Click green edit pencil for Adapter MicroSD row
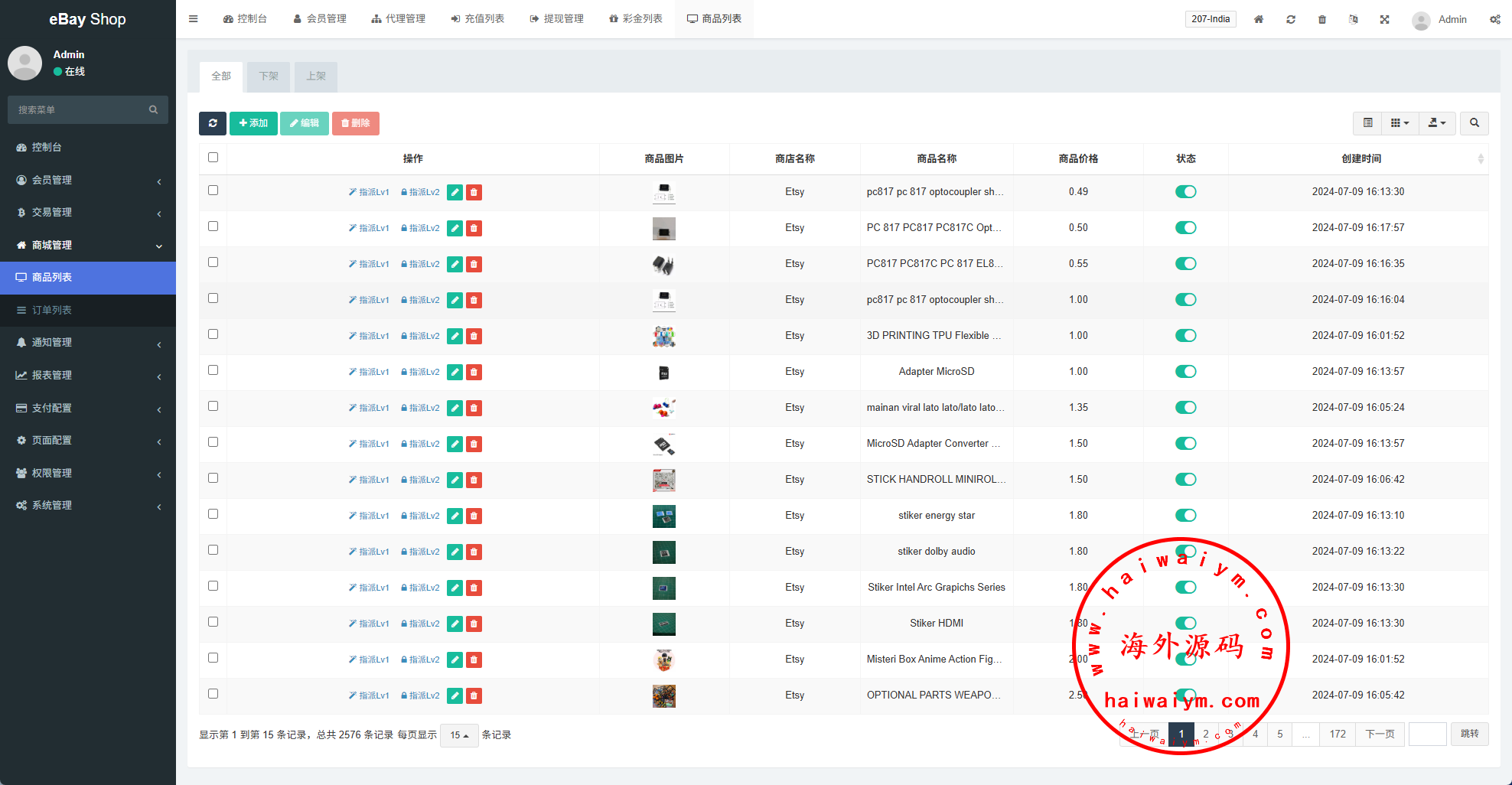This screenshot has width=1512, height=785. (455, 372)
